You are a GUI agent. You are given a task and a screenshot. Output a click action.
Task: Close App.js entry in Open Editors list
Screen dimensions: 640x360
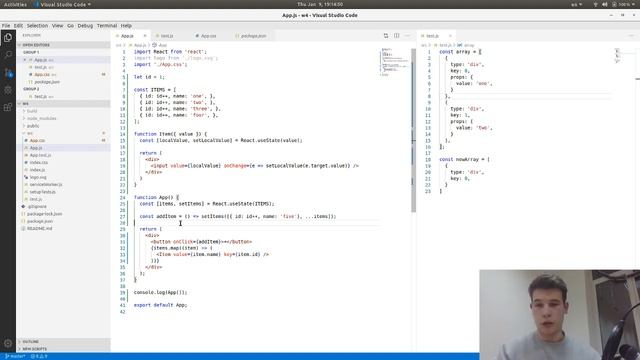pyautogui.click(x=25, y=60)
